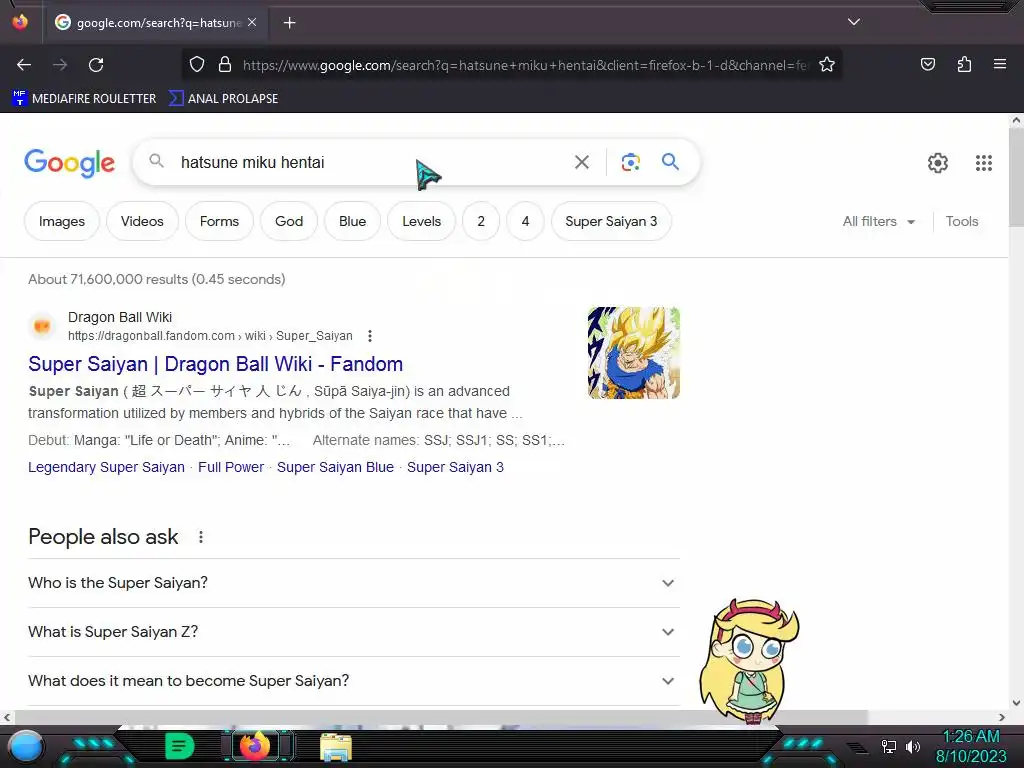
Task: Expand the All filters dropdown
Action: 878,221
